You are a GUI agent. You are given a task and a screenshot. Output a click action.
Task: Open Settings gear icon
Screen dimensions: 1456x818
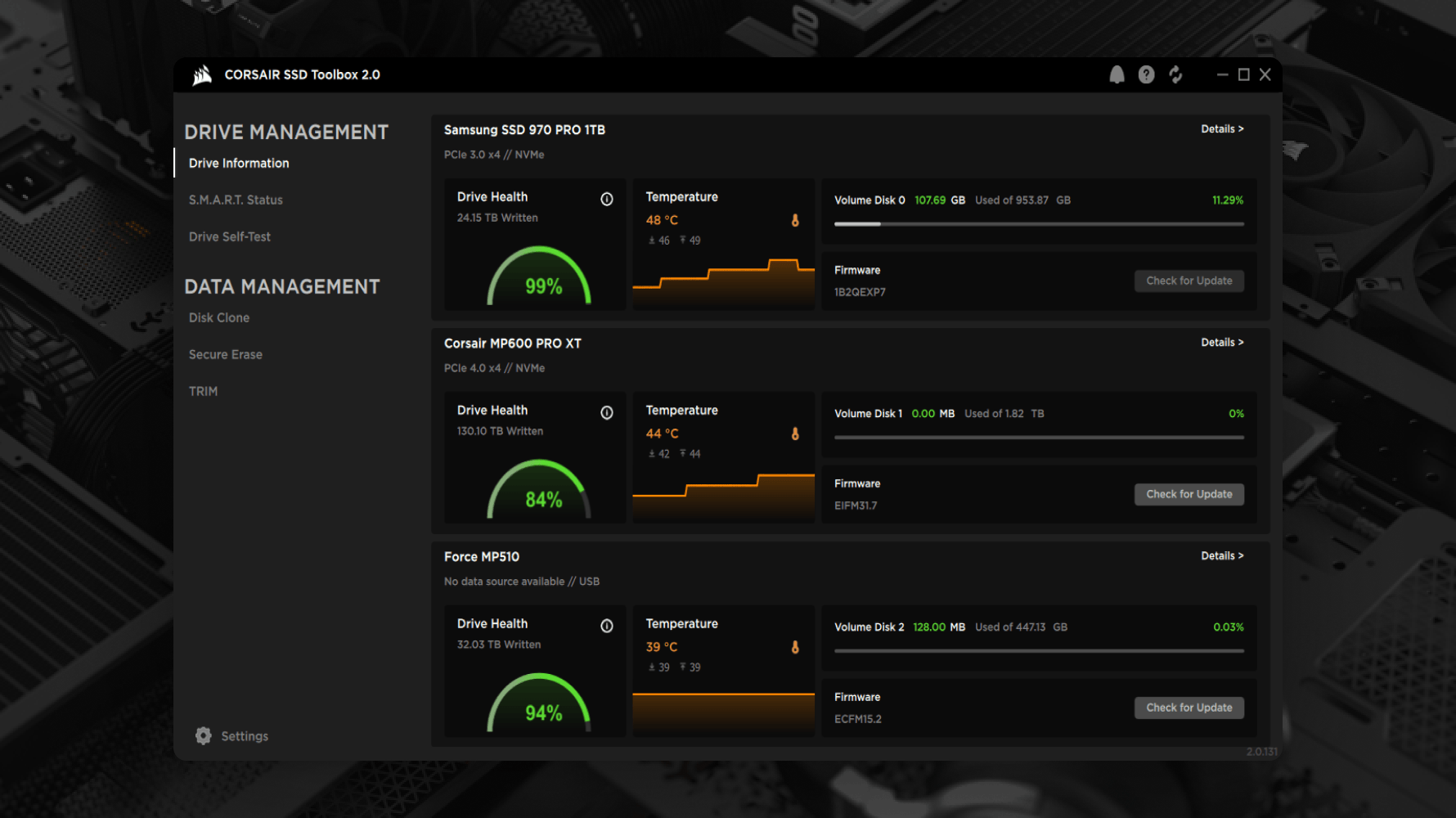click(204, 736)
